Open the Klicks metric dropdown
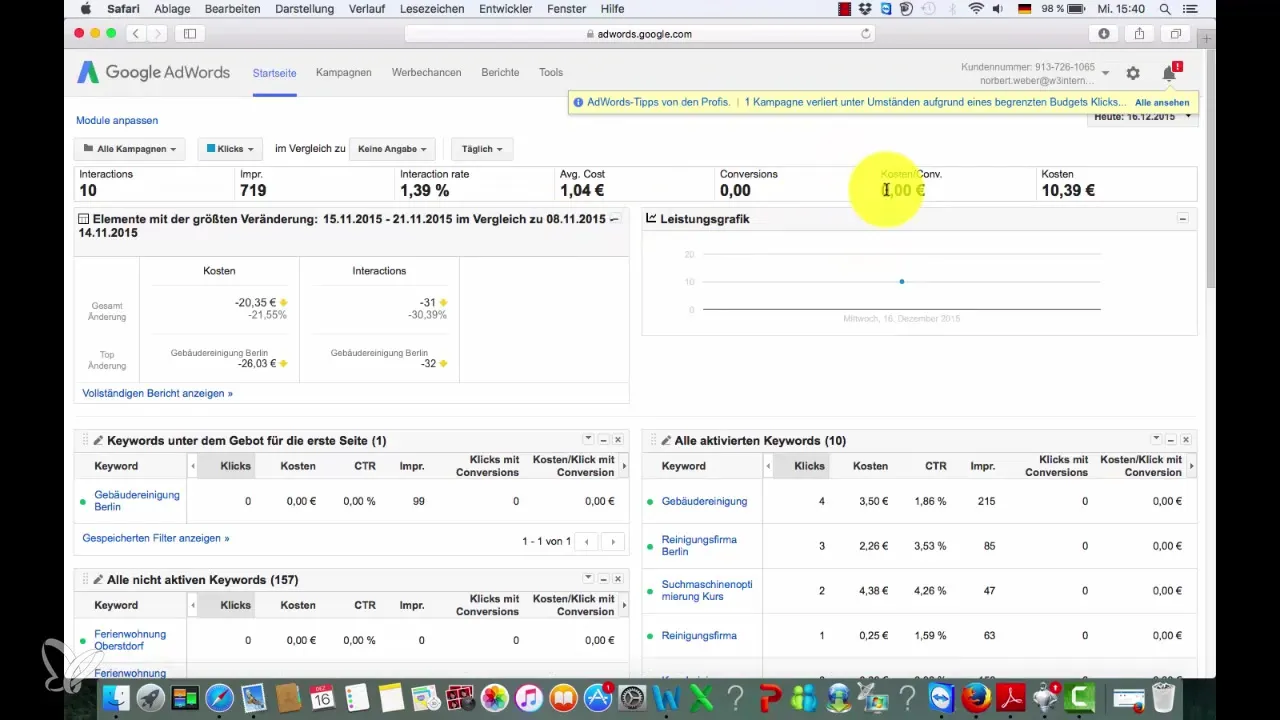Image resolution: width=1280 pixels, height=720 pixels. [230, 149]
